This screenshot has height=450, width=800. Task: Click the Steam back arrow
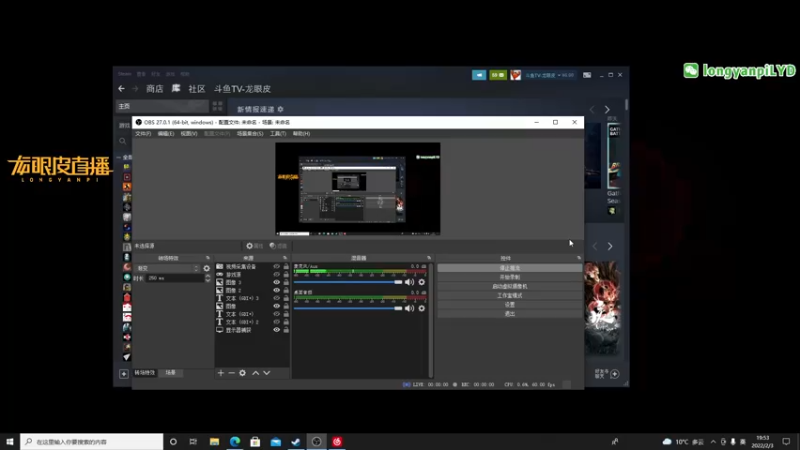(121, 89)
